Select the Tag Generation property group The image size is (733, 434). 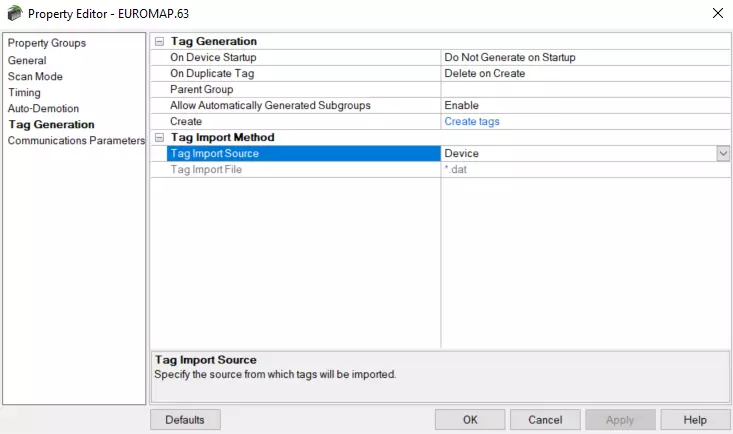51,125
